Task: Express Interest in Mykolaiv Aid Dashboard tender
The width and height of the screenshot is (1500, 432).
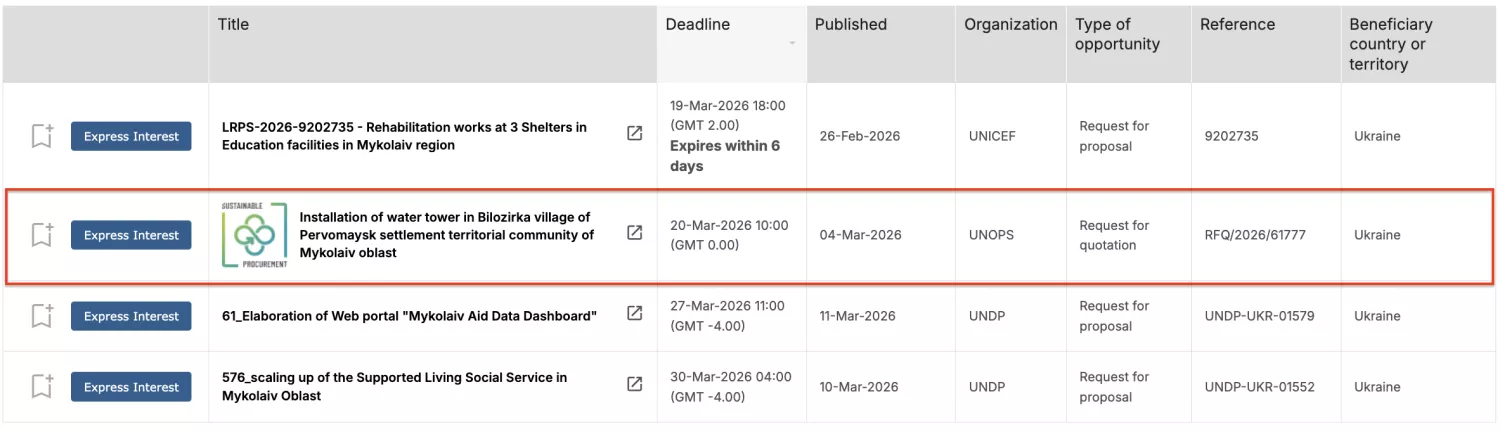Action: coord(131,316)
